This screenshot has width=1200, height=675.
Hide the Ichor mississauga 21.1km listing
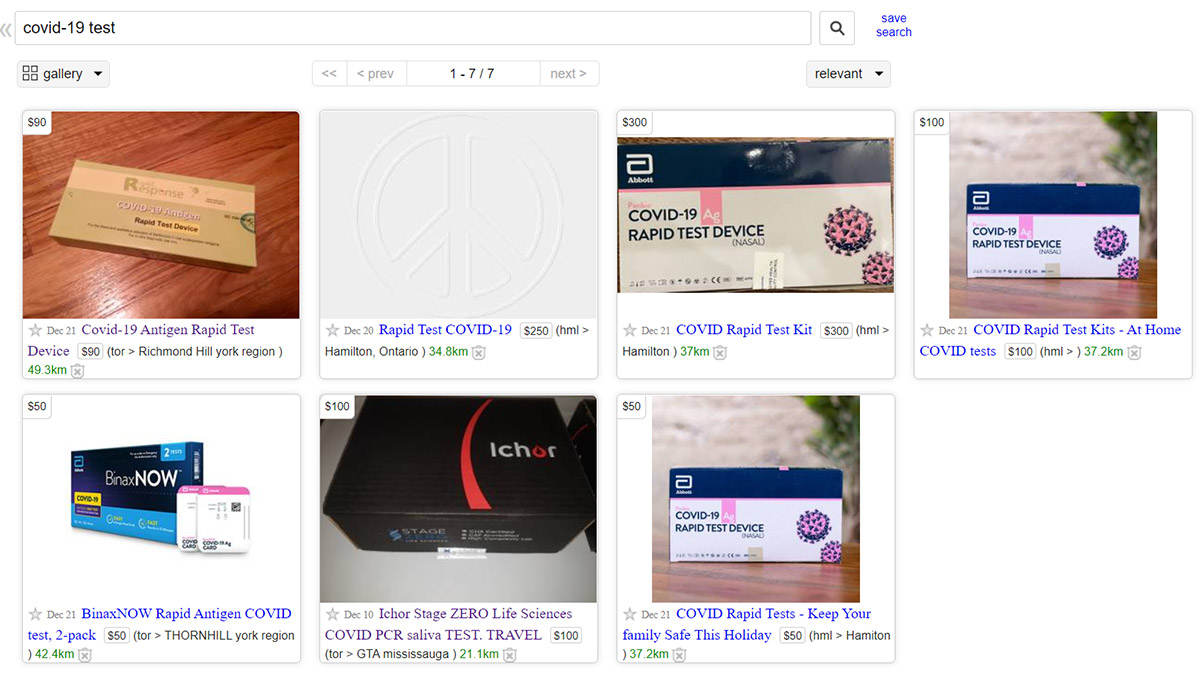pyautogui.click(x=510, y=655)
